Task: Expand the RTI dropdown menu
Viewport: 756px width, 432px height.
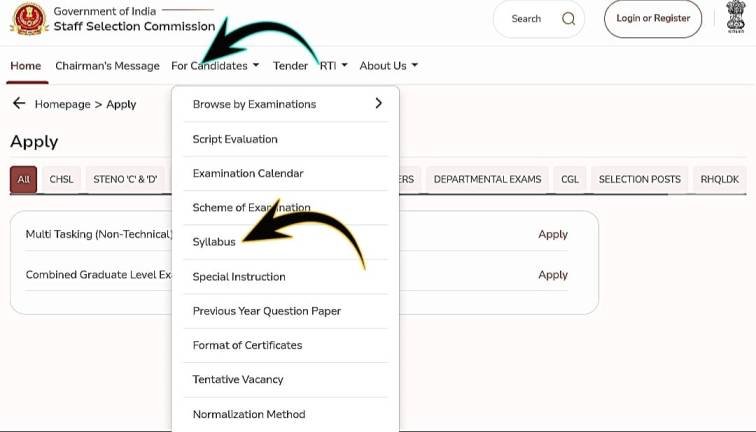Action: (333, 66)
